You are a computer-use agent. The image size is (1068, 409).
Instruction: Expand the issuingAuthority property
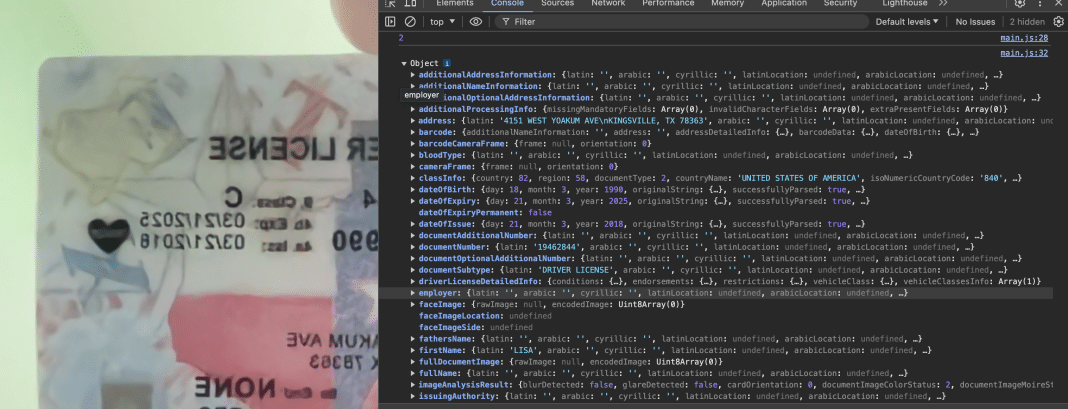point(413,396)
